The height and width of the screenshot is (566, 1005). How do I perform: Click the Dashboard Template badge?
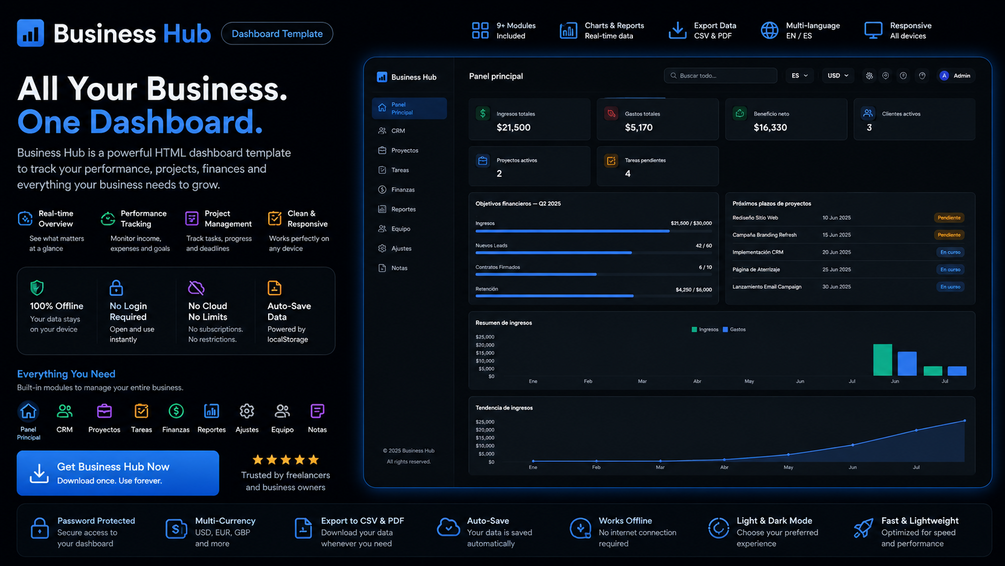(277, 33)
